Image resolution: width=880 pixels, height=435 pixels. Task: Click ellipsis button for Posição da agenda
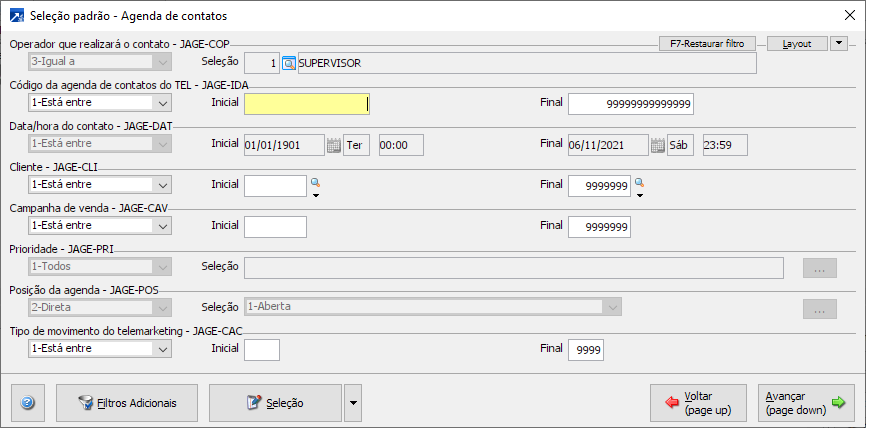pos(819,309)
